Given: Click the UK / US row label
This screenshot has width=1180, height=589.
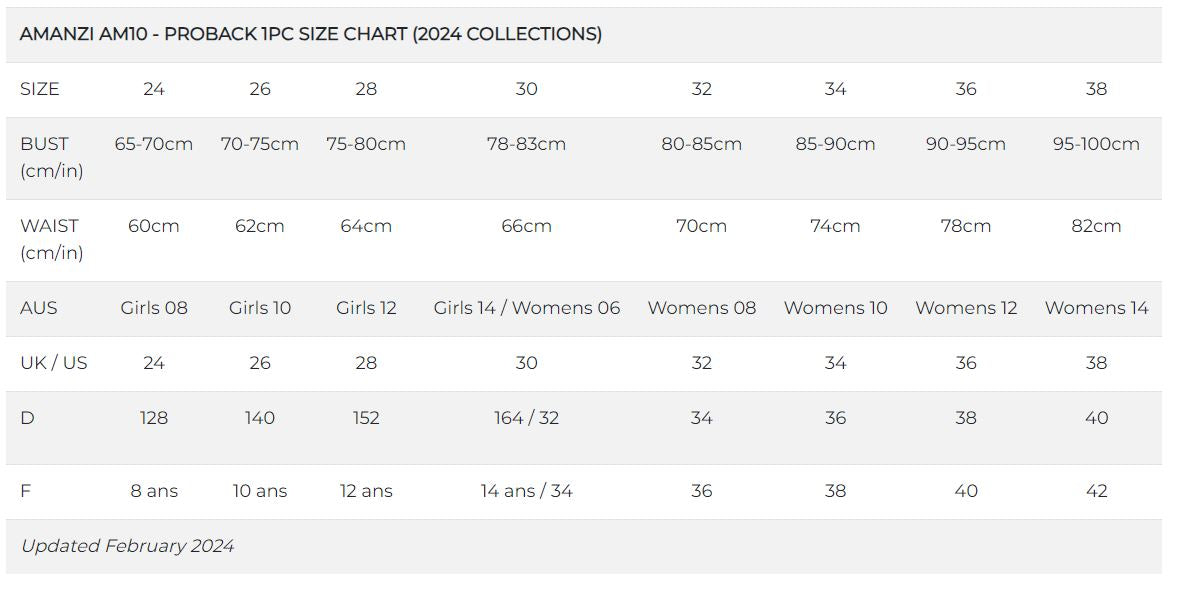Looking at the screenshot, I should (x=53, y=363).
